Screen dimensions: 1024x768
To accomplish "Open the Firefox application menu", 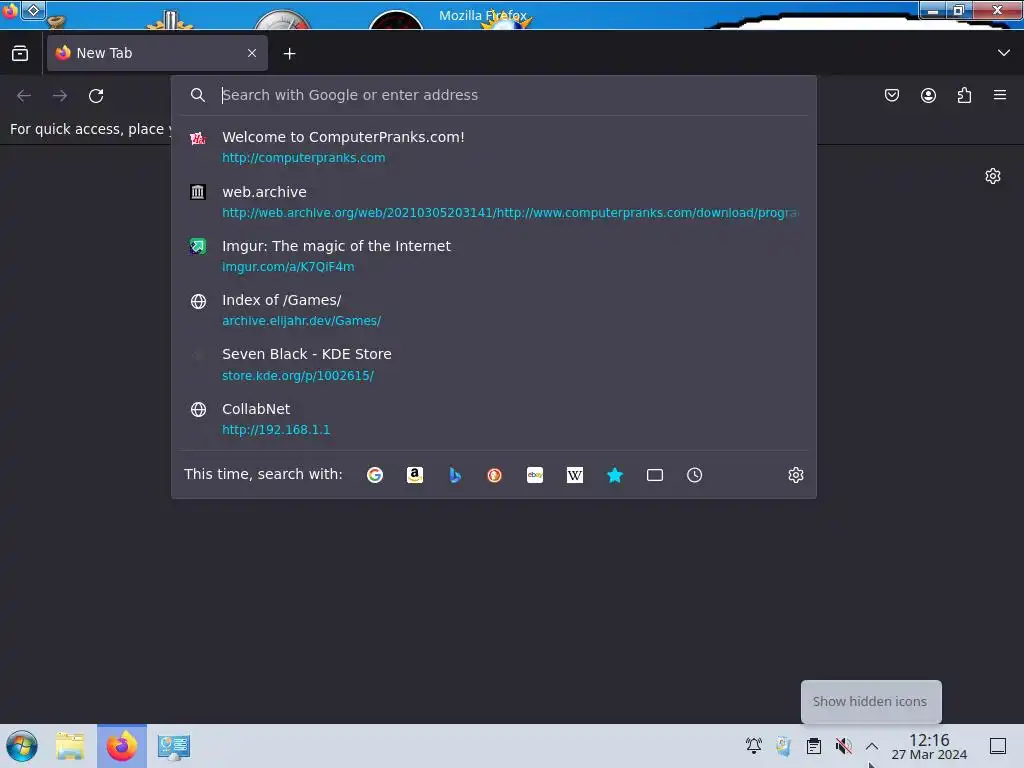I will tap(1000, 95).
